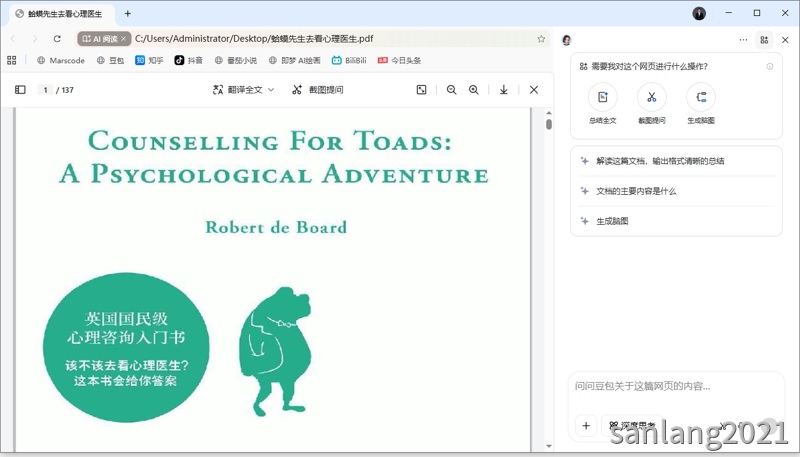
Task: Open the 豆包 bookmark
Action: pyautogui.click(x=110, y=60)
